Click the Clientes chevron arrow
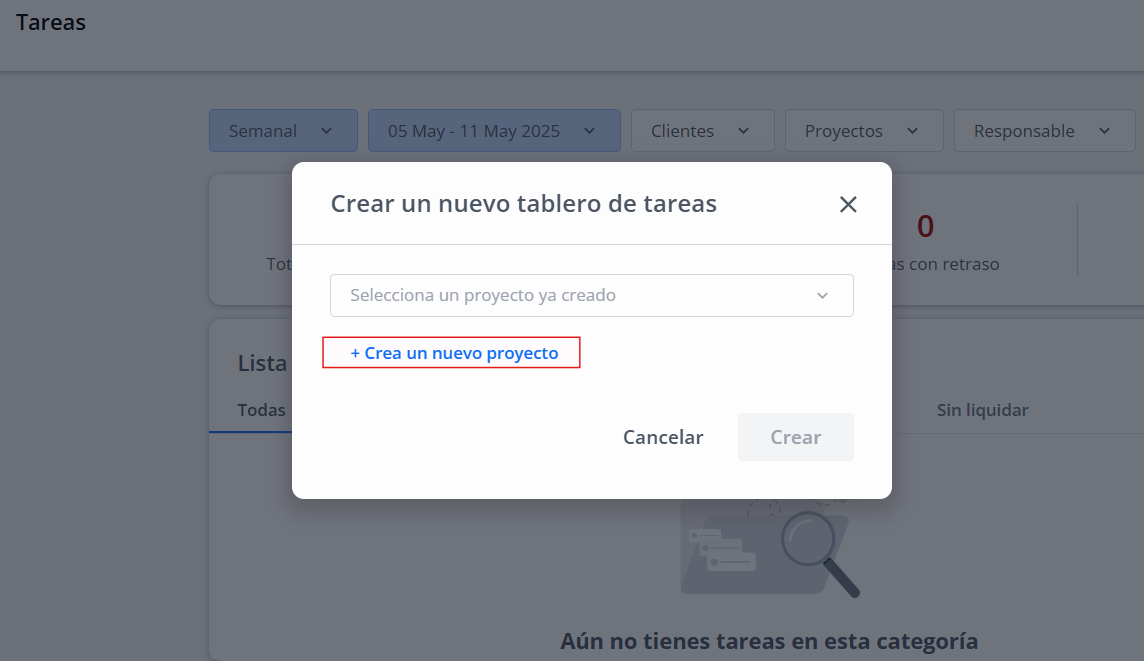This screenshot has width=1144, height=661. (x=743, y=131)
